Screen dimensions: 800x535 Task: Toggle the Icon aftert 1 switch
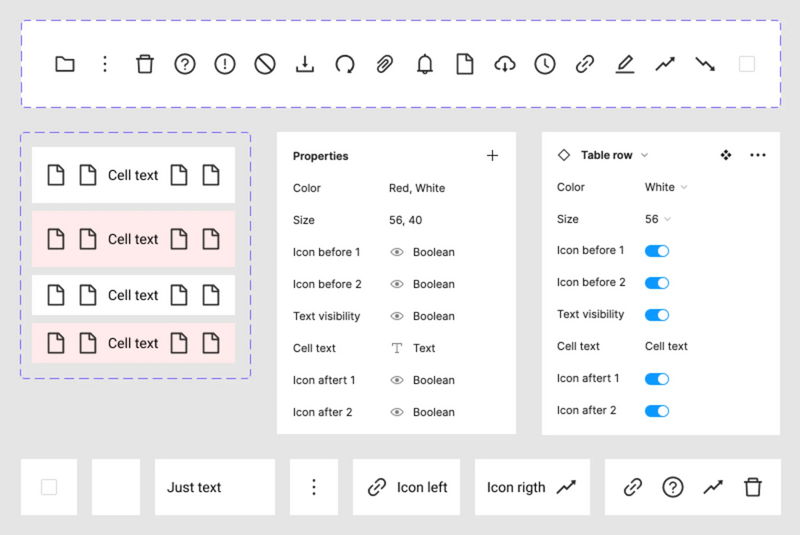tap(657, 379)
